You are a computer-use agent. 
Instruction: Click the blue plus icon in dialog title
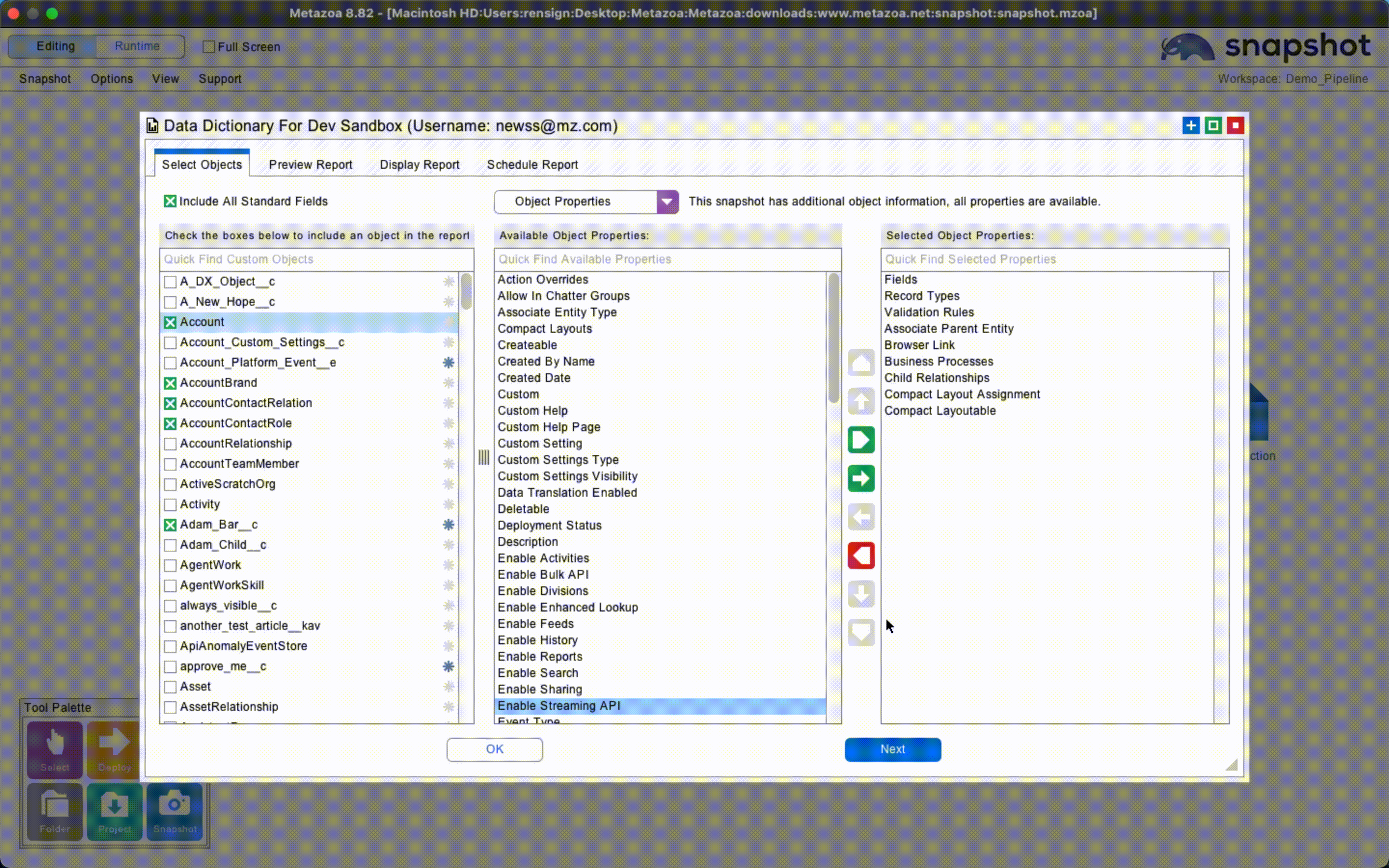(x=1191, y=125)
